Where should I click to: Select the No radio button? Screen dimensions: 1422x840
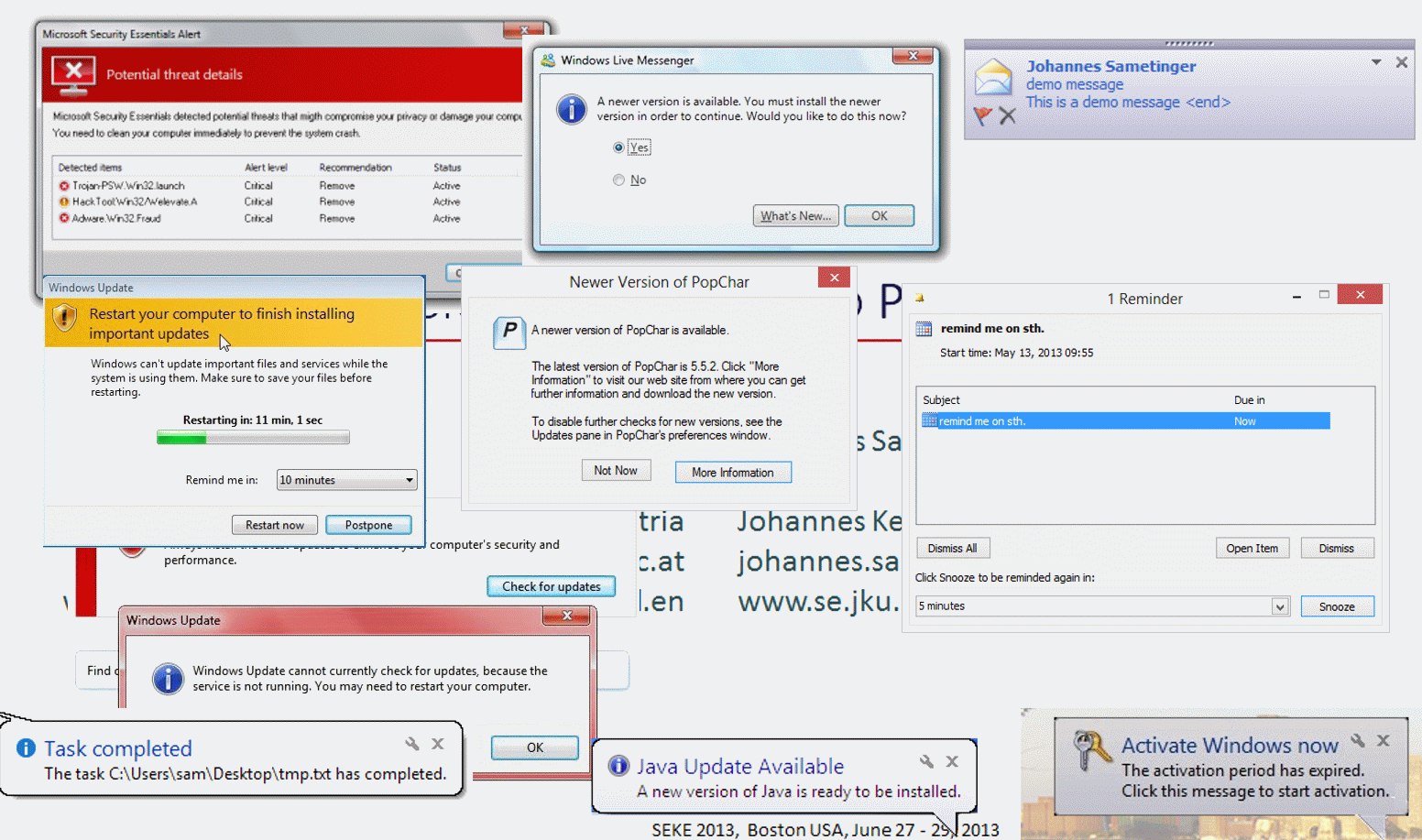tap(618, 180)
